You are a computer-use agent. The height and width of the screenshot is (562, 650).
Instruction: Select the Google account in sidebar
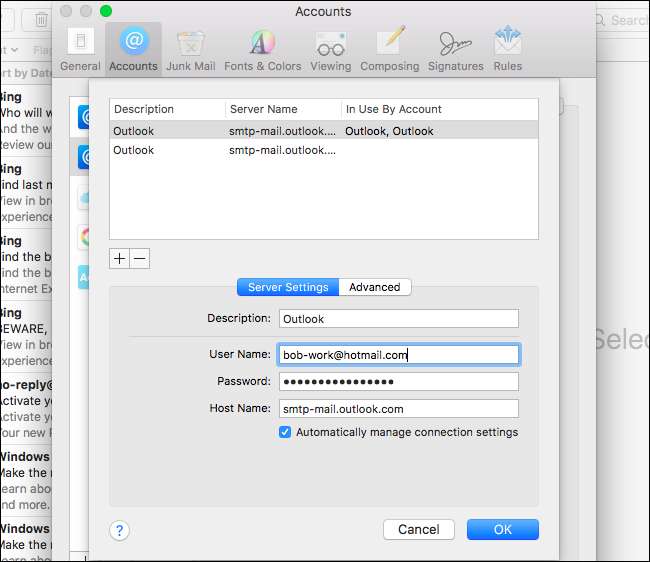[84, 237]
